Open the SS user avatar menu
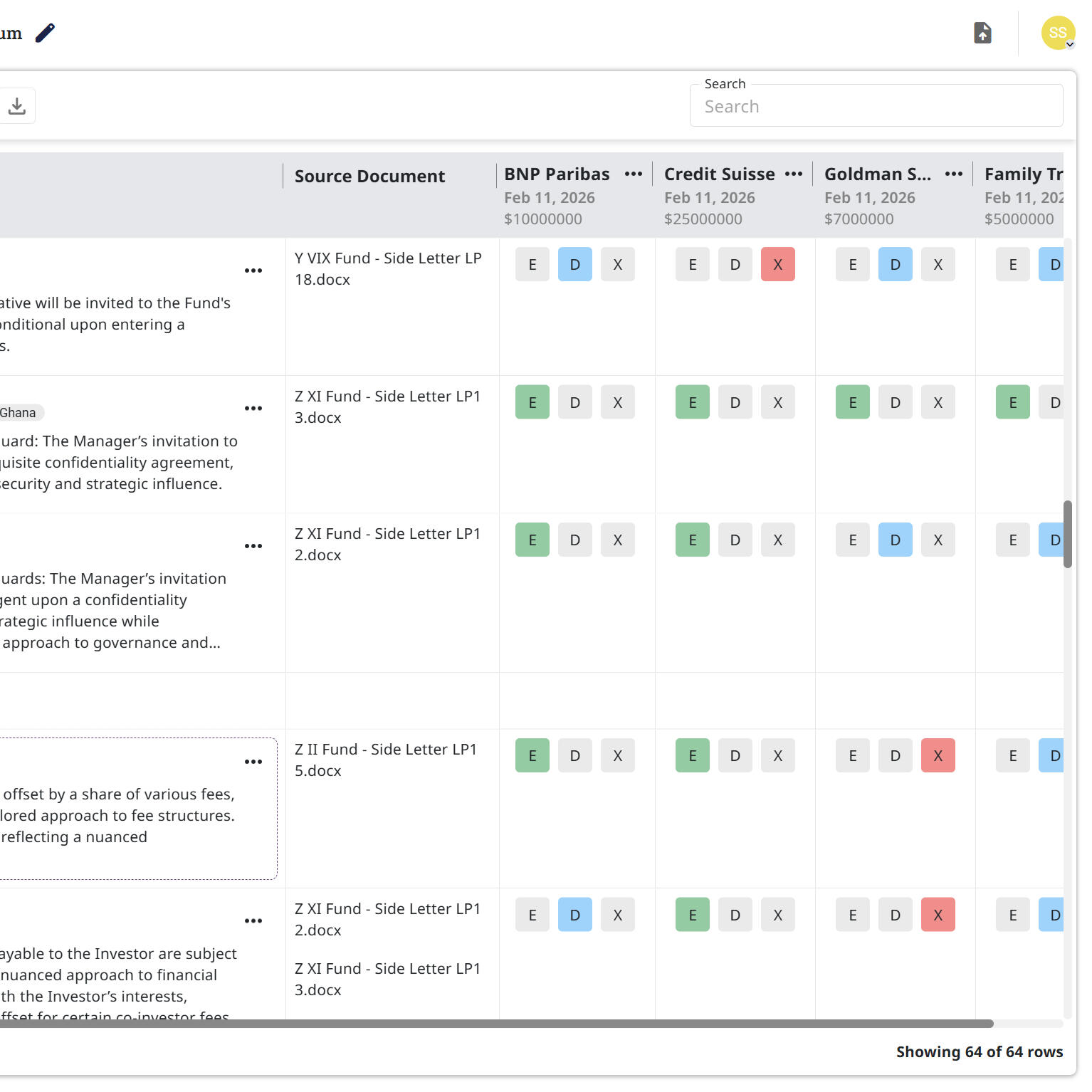Viewport: 1092px width, 1092px height. pyautogui.click(x=1058, y=33)
